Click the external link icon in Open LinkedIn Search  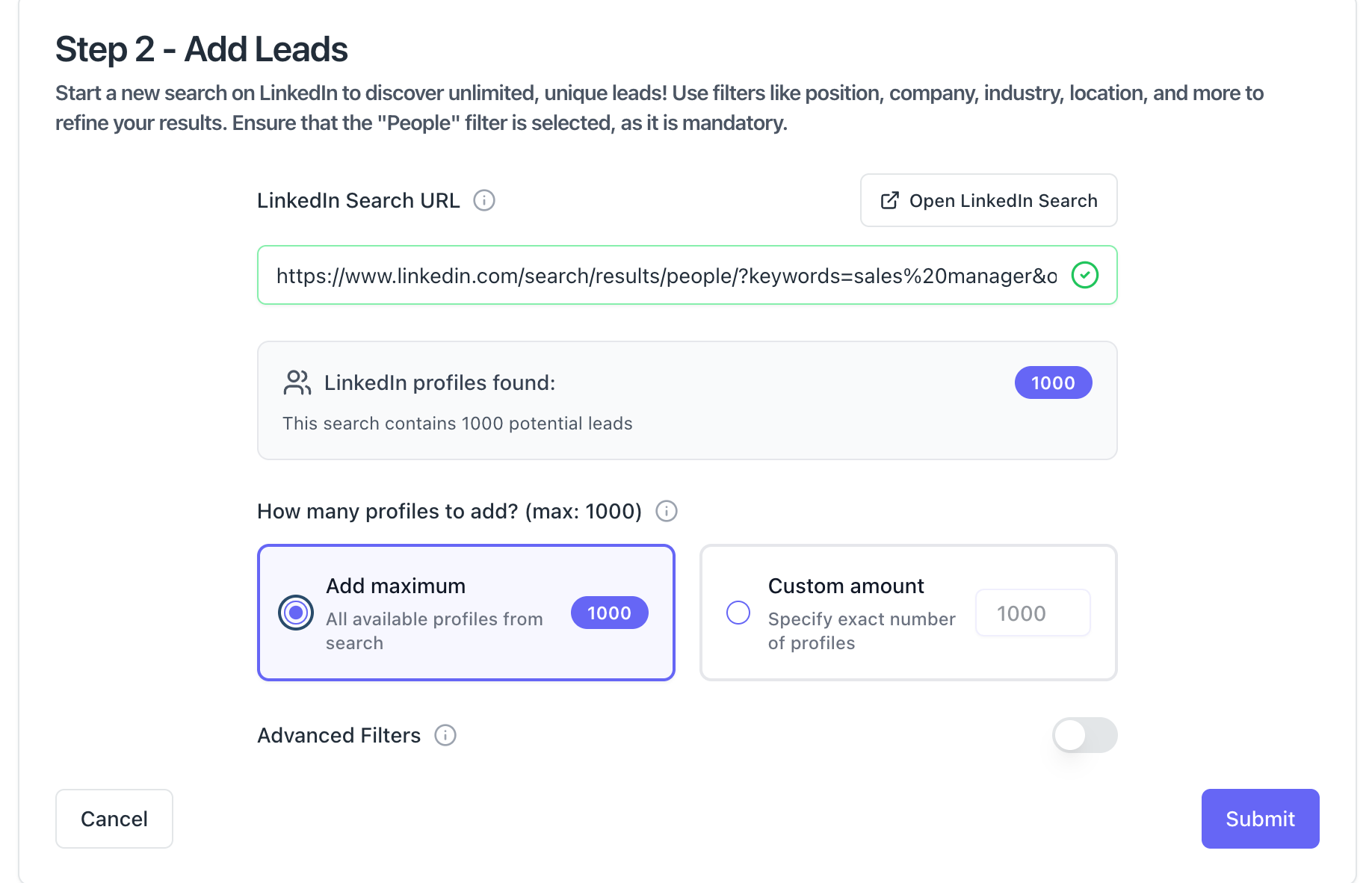tap(889, 200)
